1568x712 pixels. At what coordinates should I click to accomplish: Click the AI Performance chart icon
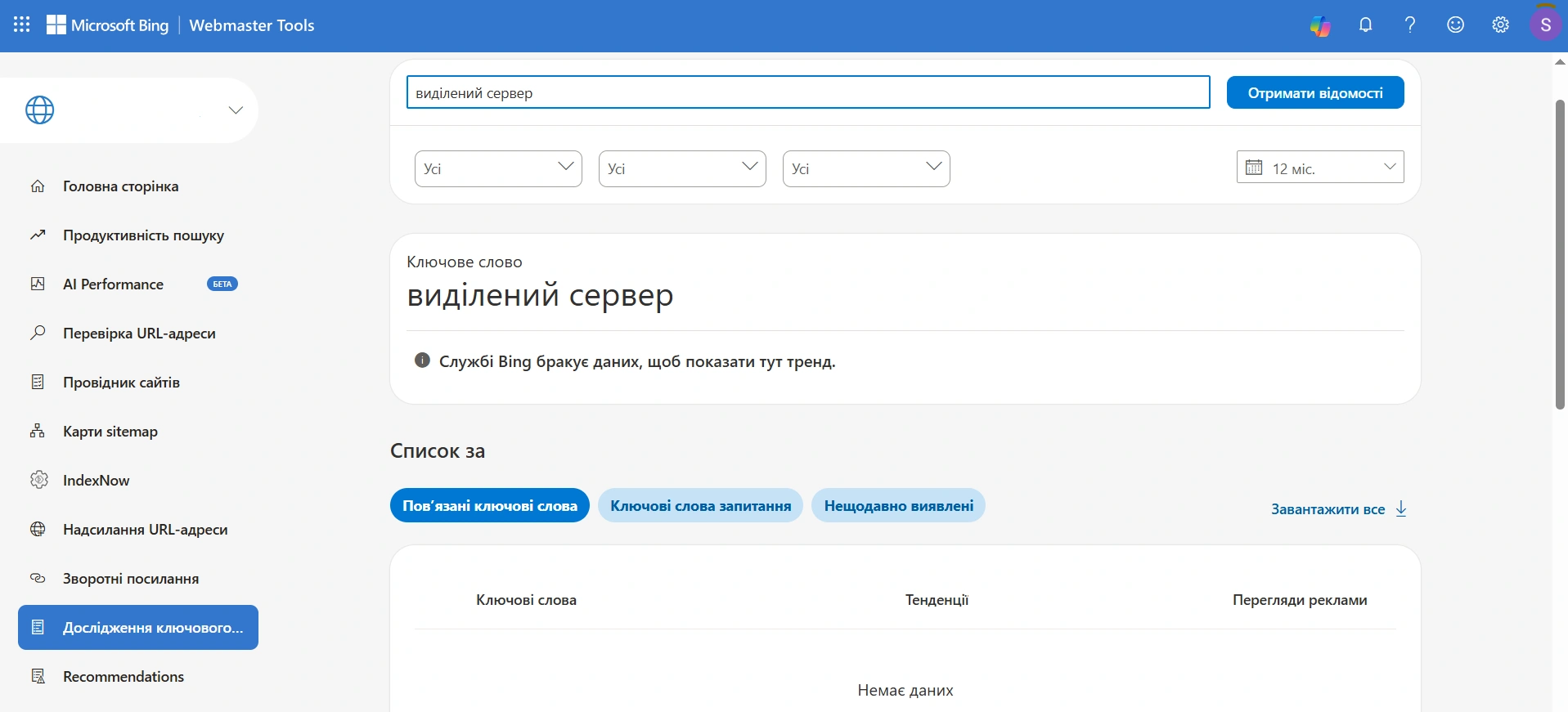tap(38, 284)
